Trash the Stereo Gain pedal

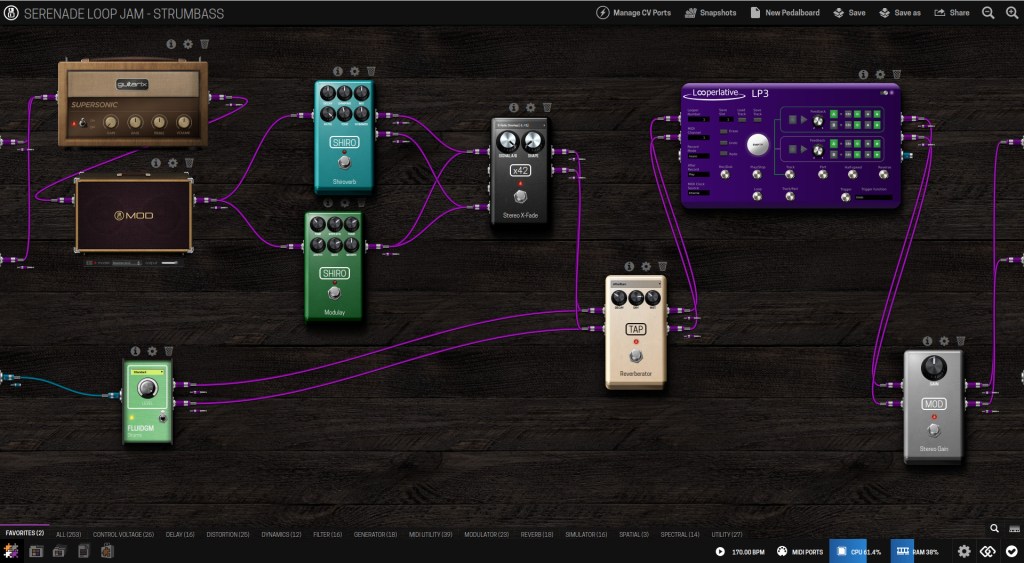pos(961,341)
